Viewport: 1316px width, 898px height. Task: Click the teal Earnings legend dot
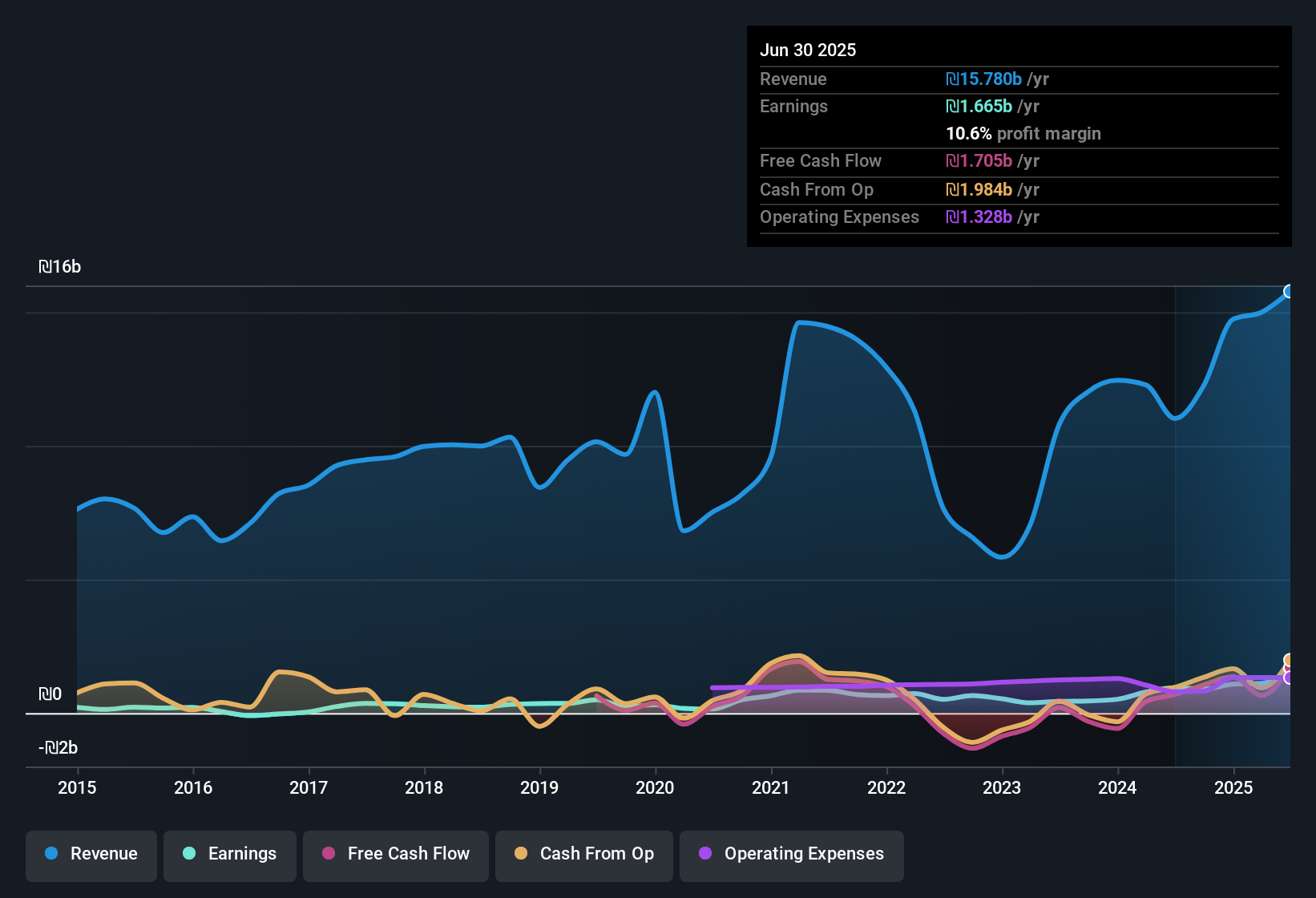point(189,854)
